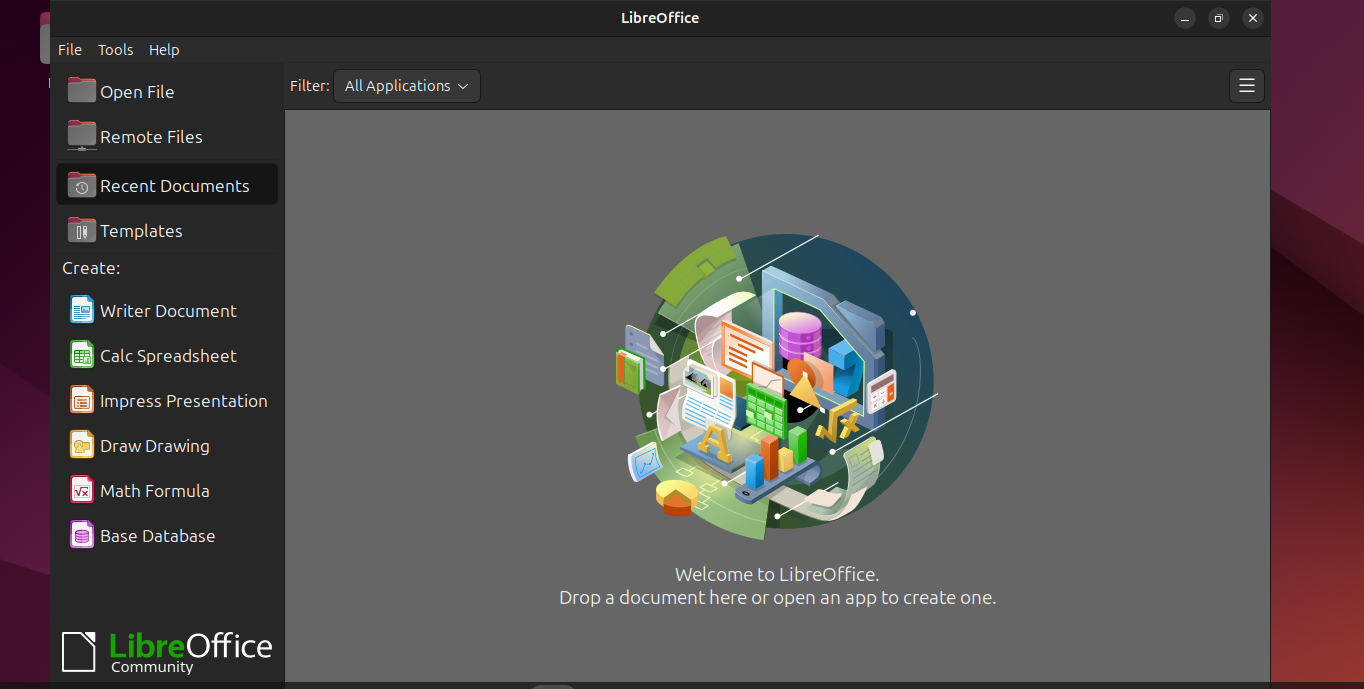
Task: Open the Templates view
Action: 140,231
